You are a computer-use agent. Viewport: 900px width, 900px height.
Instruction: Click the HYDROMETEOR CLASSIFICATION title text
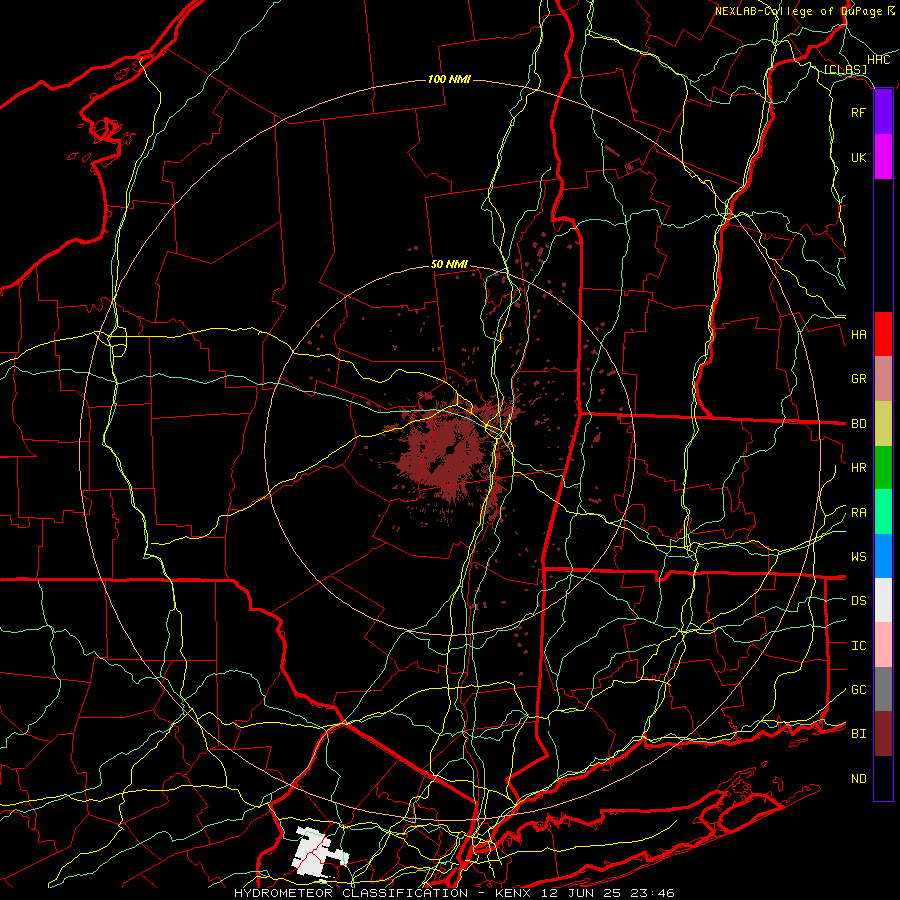(x=351, y=893)
